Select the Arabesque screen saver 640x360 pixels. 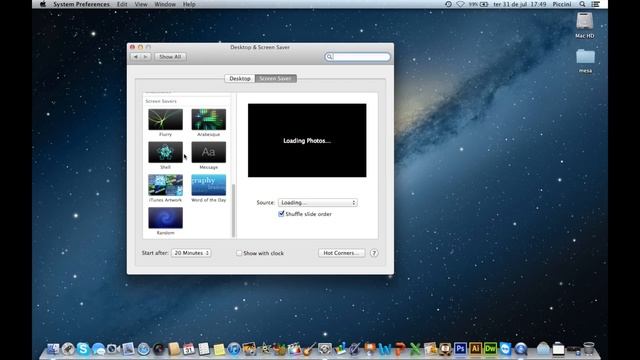pyautogui.click(x=209, y=122)
